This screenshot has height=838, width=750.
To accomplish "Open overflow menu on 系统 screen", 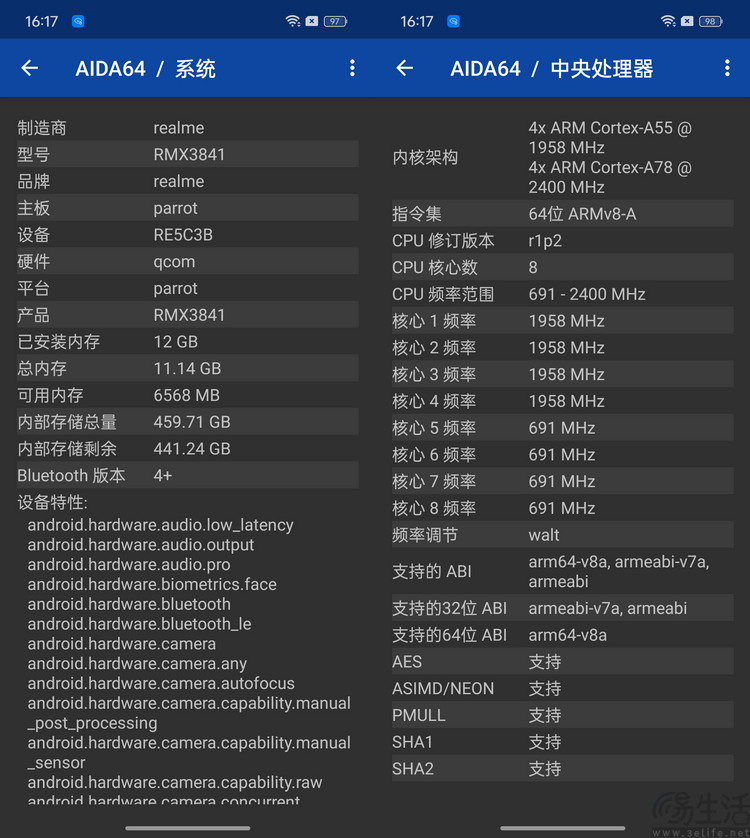I will coord(352,68).
